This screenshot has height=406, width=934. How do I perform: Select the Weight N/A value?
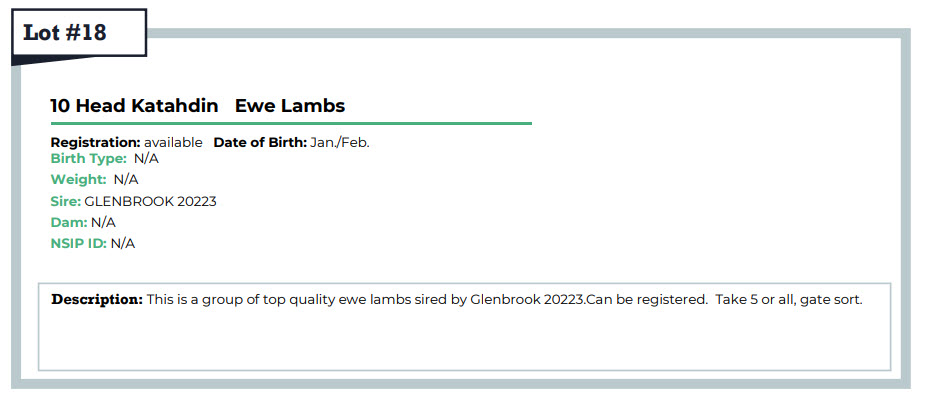(126, 179)
